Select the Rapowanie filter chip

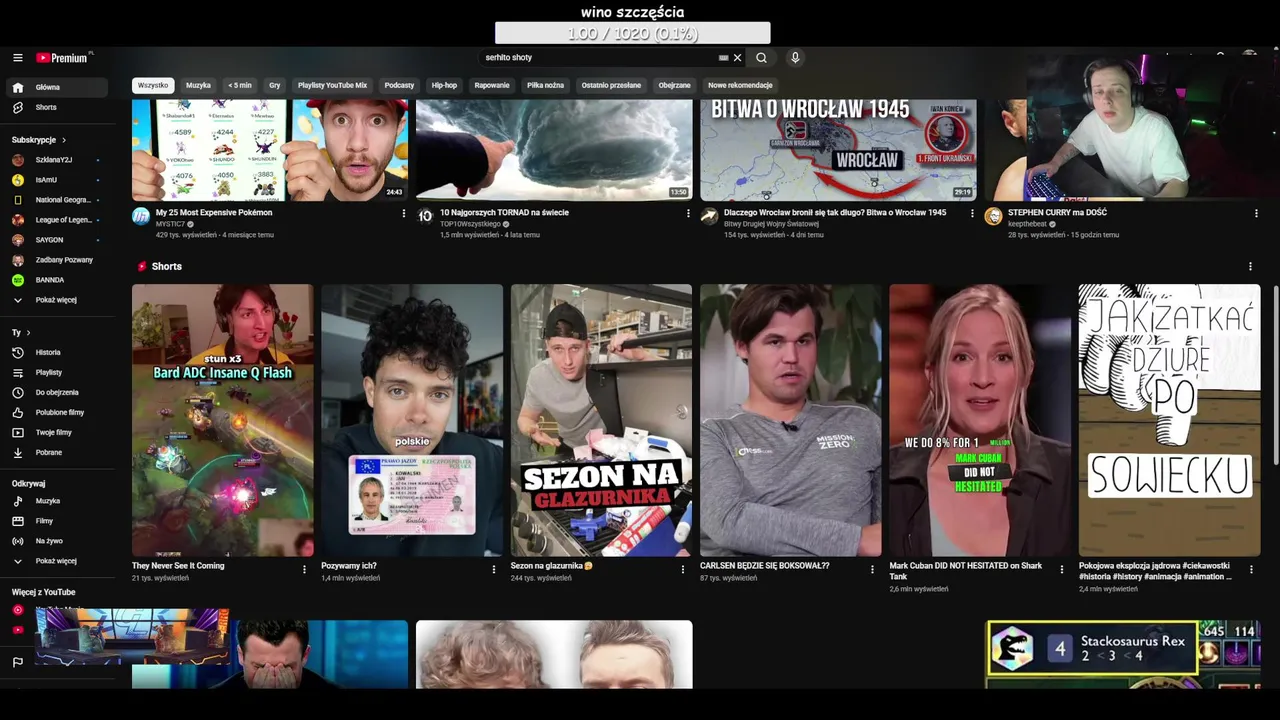492,85
